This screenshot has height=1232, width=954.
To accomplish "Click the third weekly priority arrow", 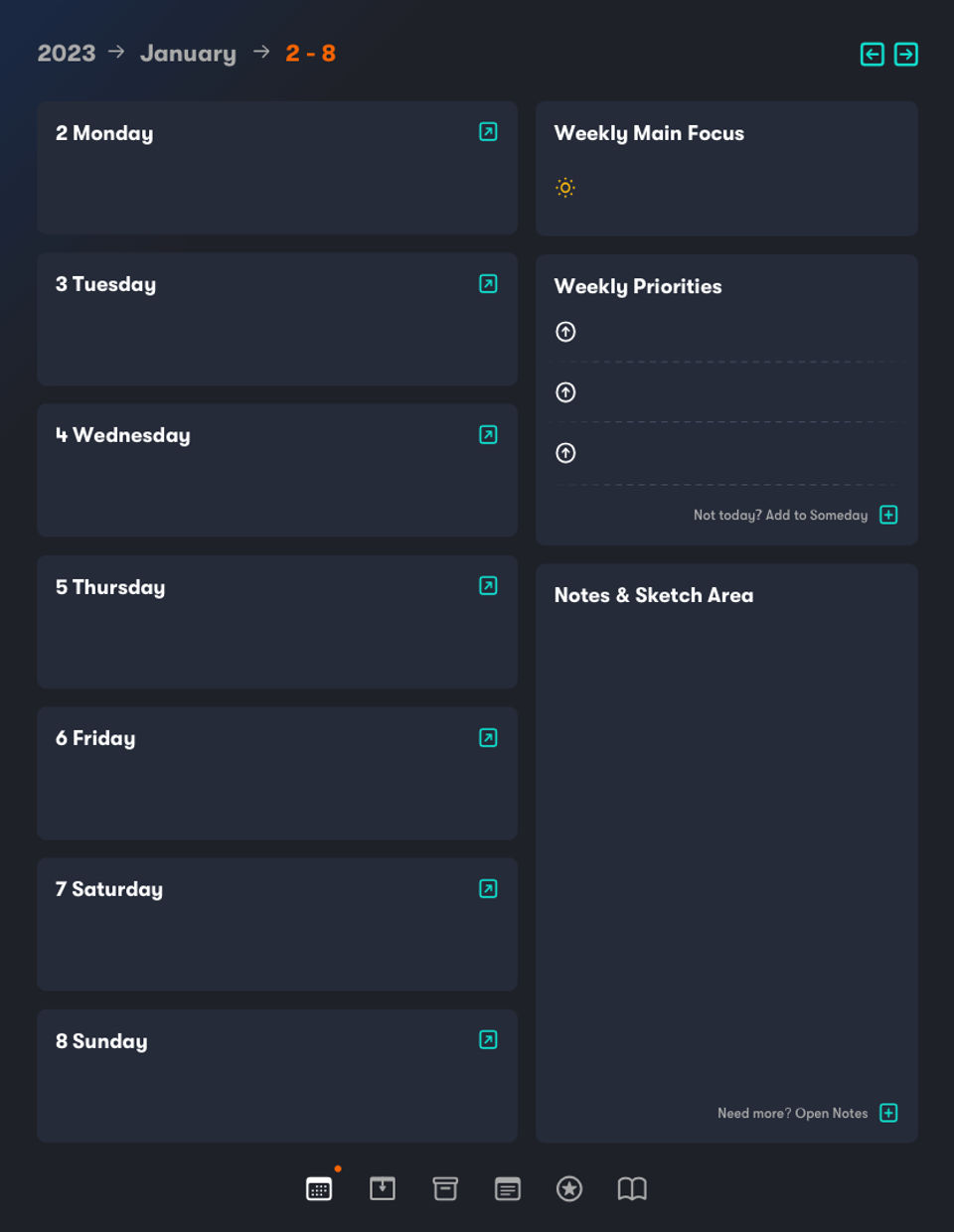I will [565, 453].
